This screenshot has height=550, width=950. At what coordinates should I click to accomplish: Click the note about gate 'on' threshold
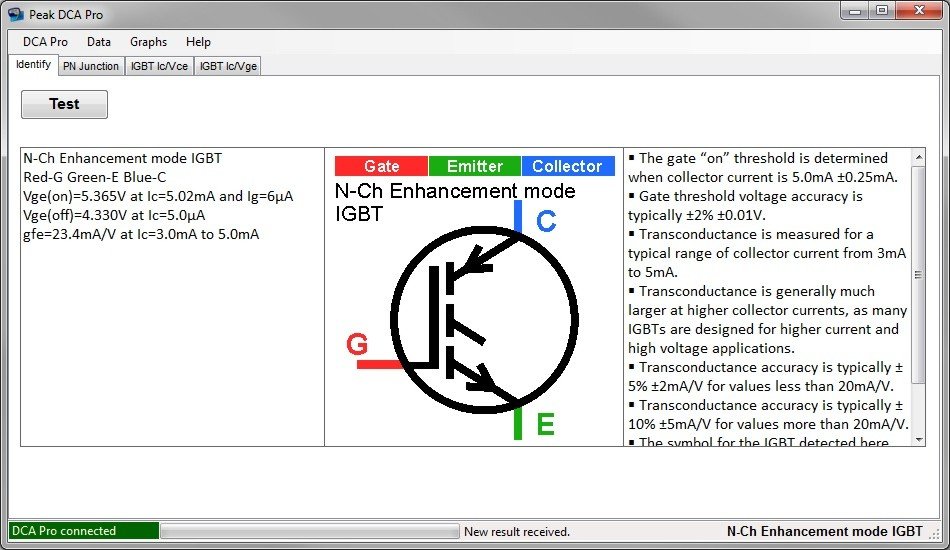763,168
